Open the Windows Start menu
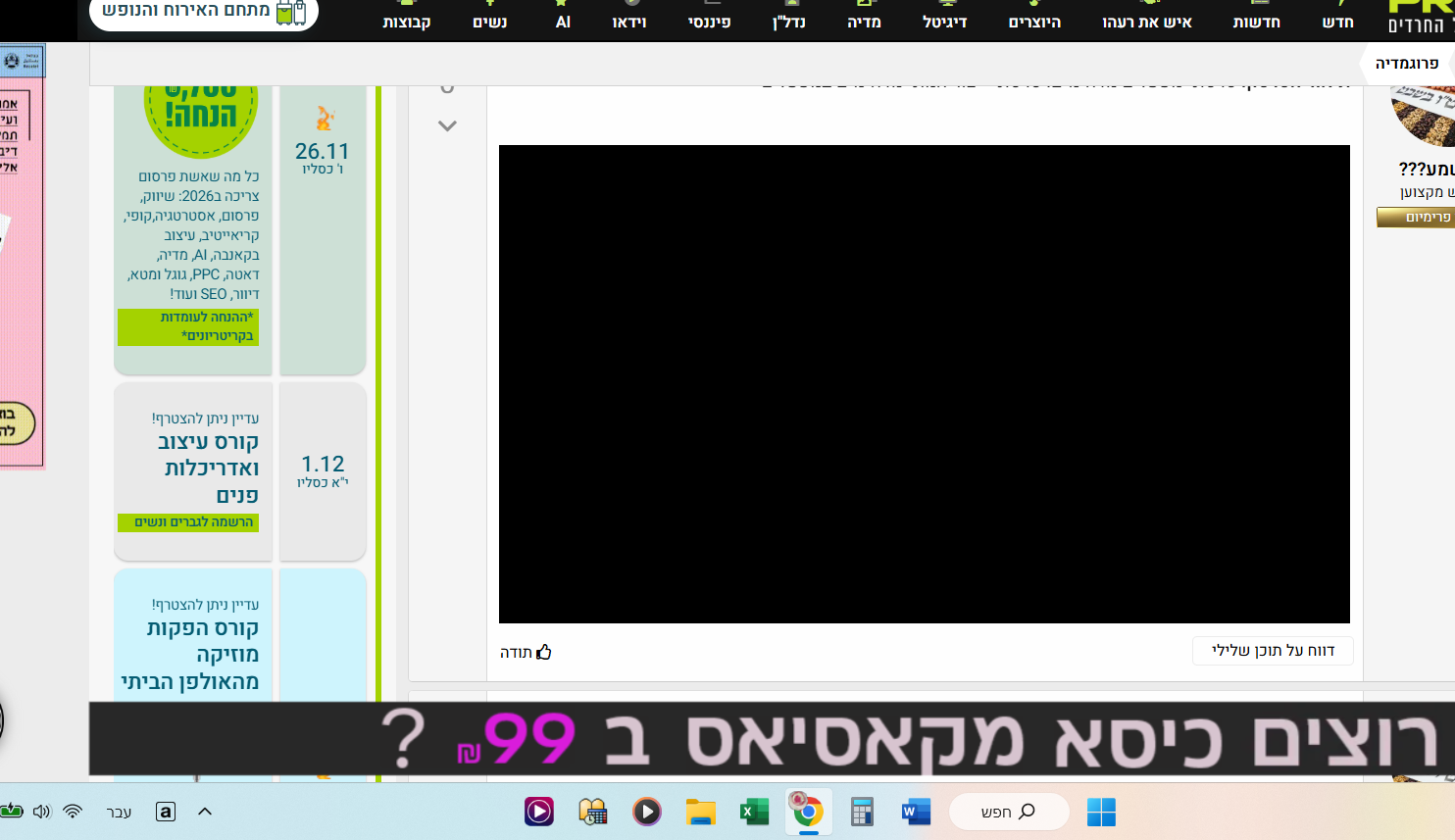 (1101, 812)
